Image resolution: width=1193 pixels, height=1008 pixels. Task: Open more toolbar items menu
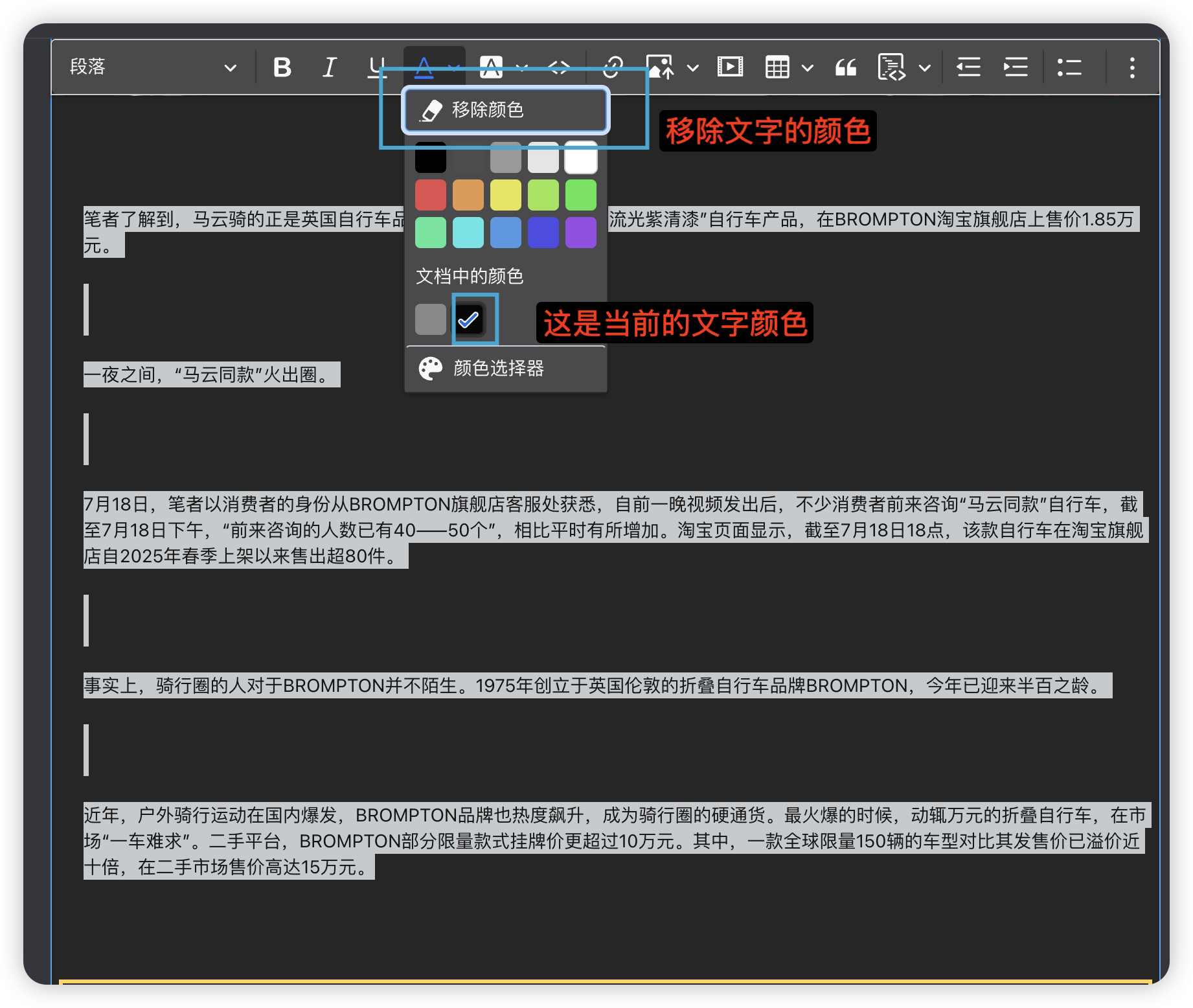(1132, 67)
